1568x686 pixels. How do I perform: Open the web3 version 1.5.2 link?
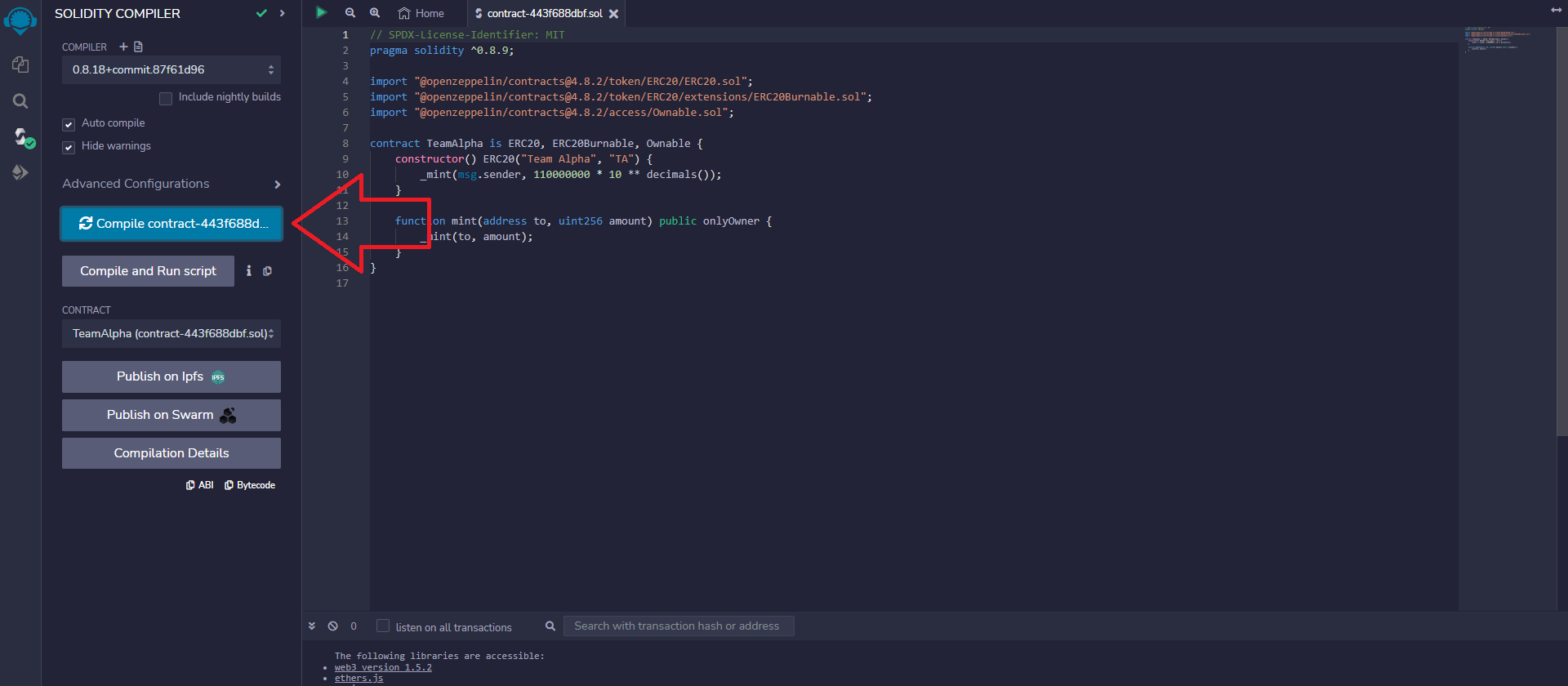point(383,667)
